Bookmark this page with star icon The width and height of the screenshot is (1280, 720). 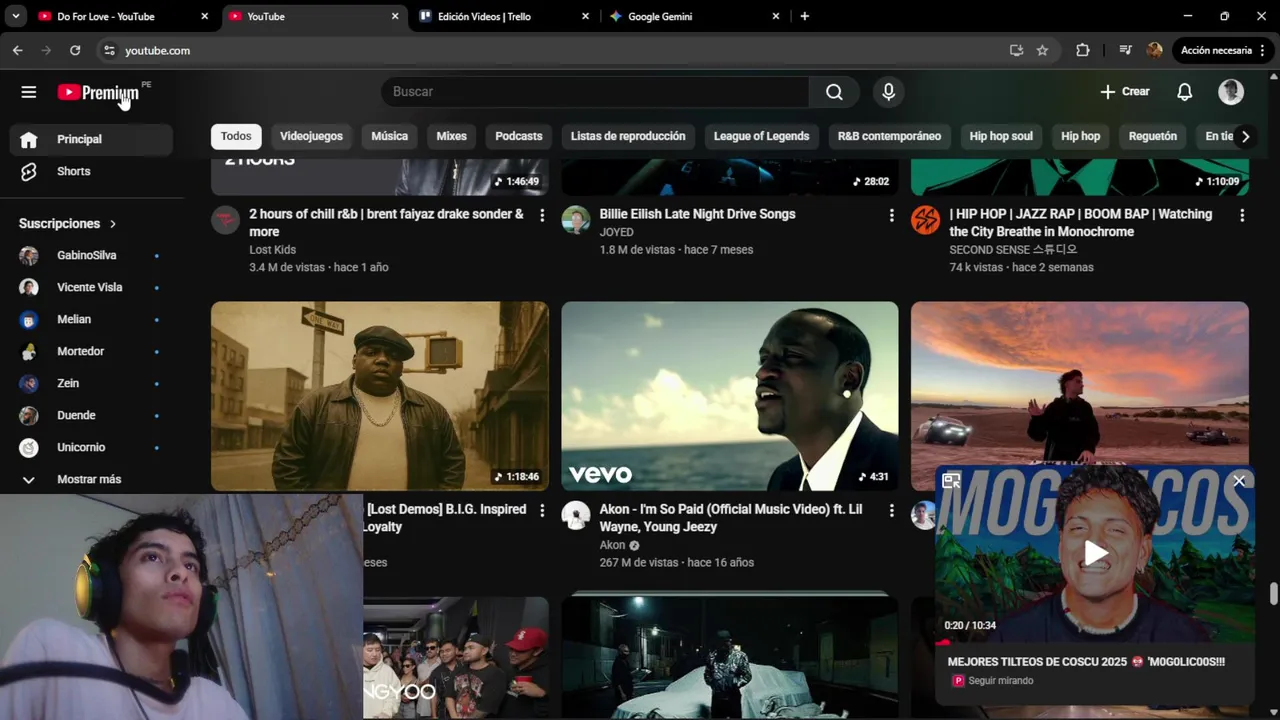pos(1042,50)
